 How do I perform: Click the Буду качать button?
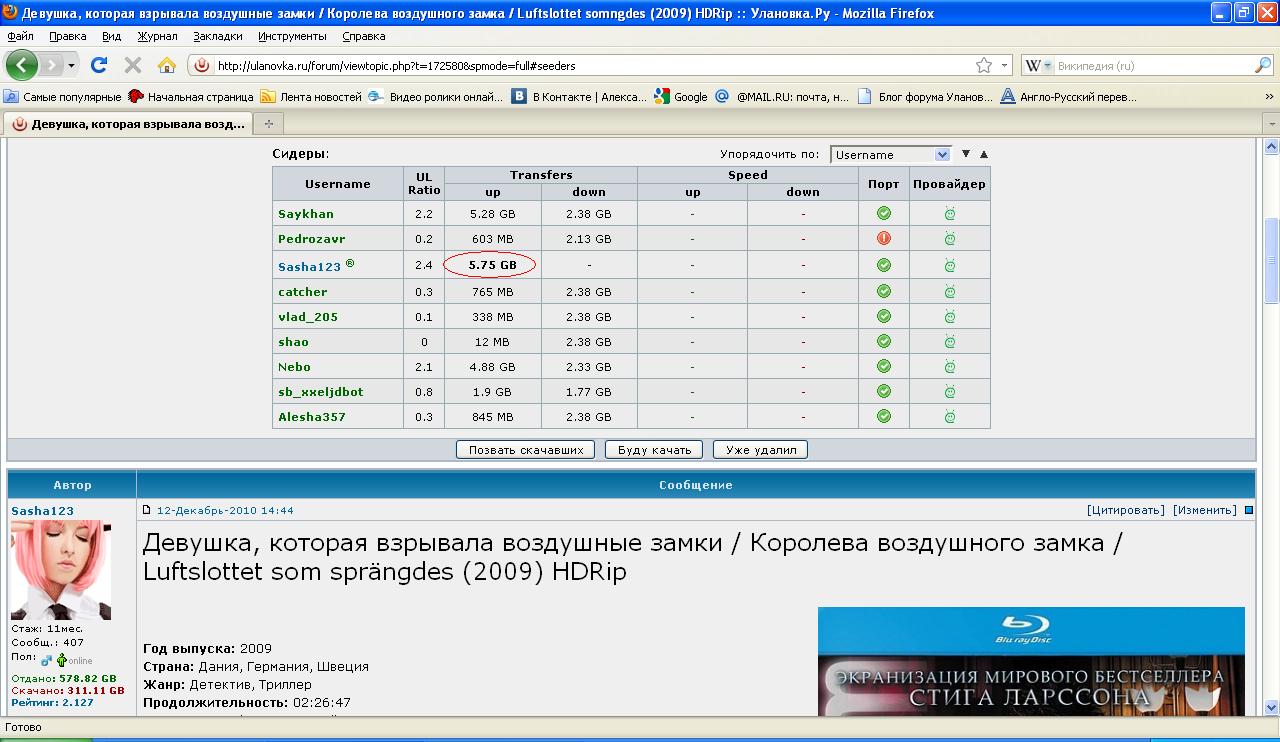click(x=654, y=450)
